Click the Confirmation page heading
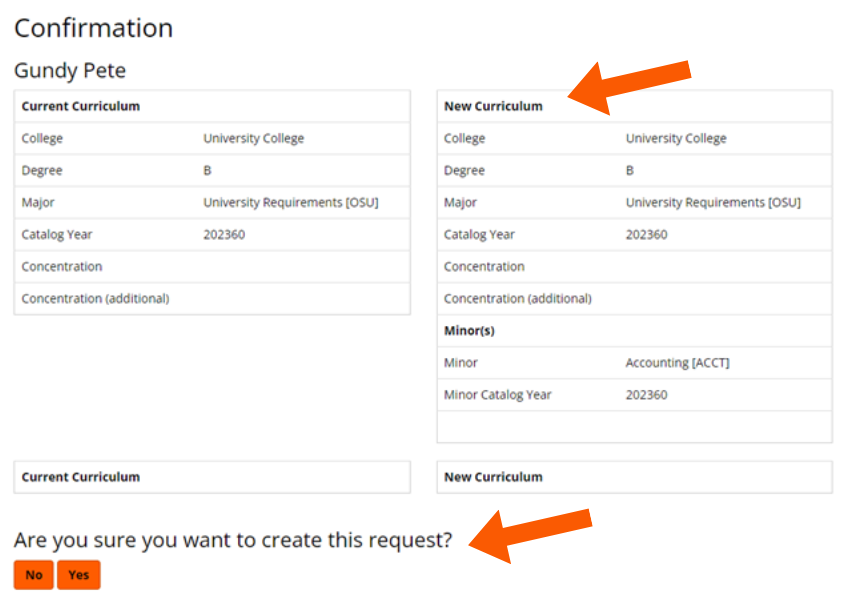Viewport: 845px width, 605px height. pyautogui.click(x=93, y=28)
